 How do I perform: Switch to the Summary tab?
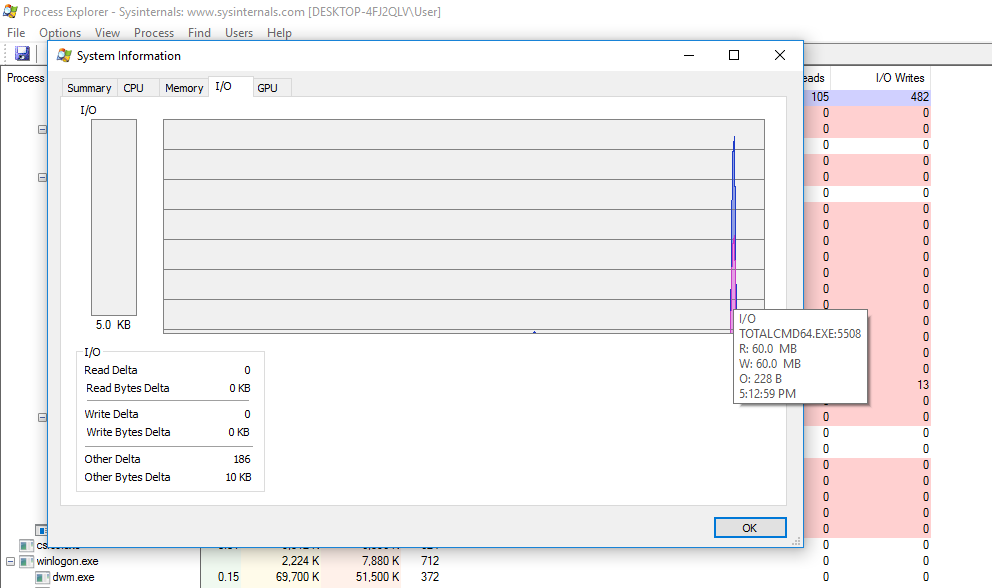(89, 88)
